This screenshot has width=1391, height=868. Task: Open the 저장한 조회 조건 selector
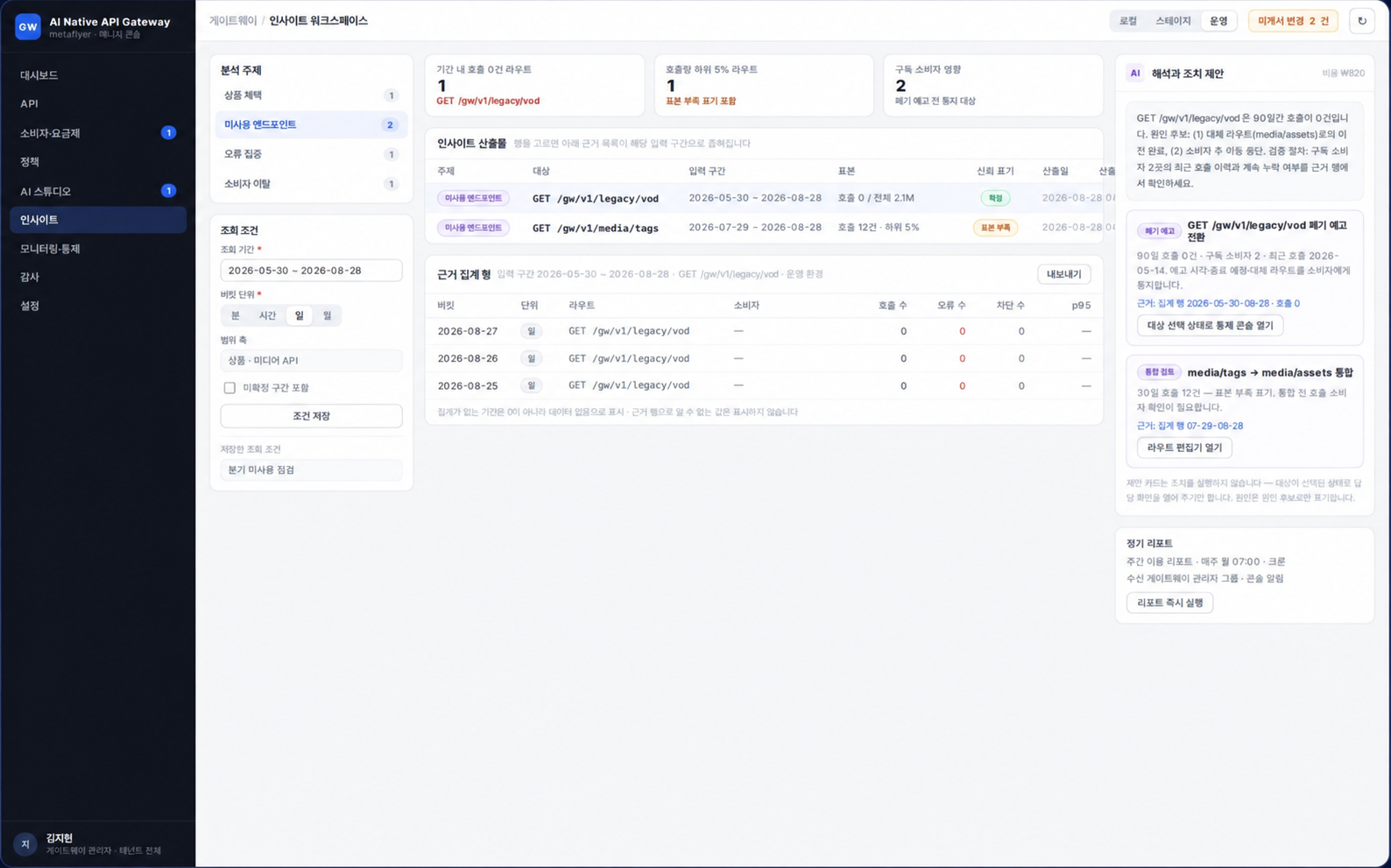pos(311,469)
